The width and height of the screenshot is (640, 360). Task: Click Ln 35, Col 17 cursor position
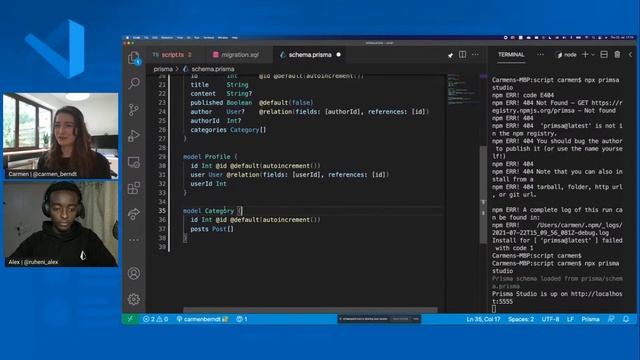coord(483,319)
